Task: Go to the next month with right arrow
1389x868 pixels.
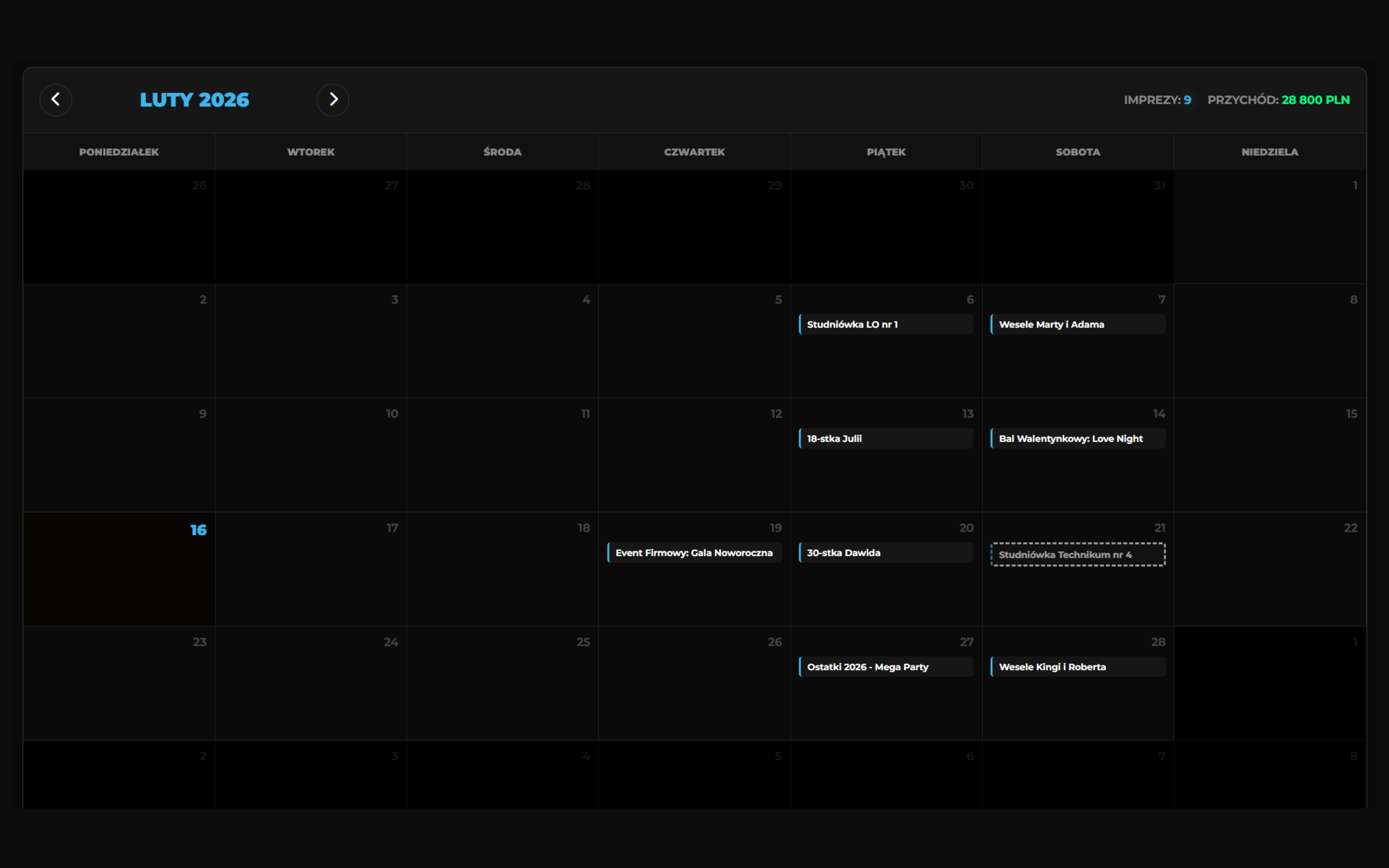Action: tap(333, 100)
